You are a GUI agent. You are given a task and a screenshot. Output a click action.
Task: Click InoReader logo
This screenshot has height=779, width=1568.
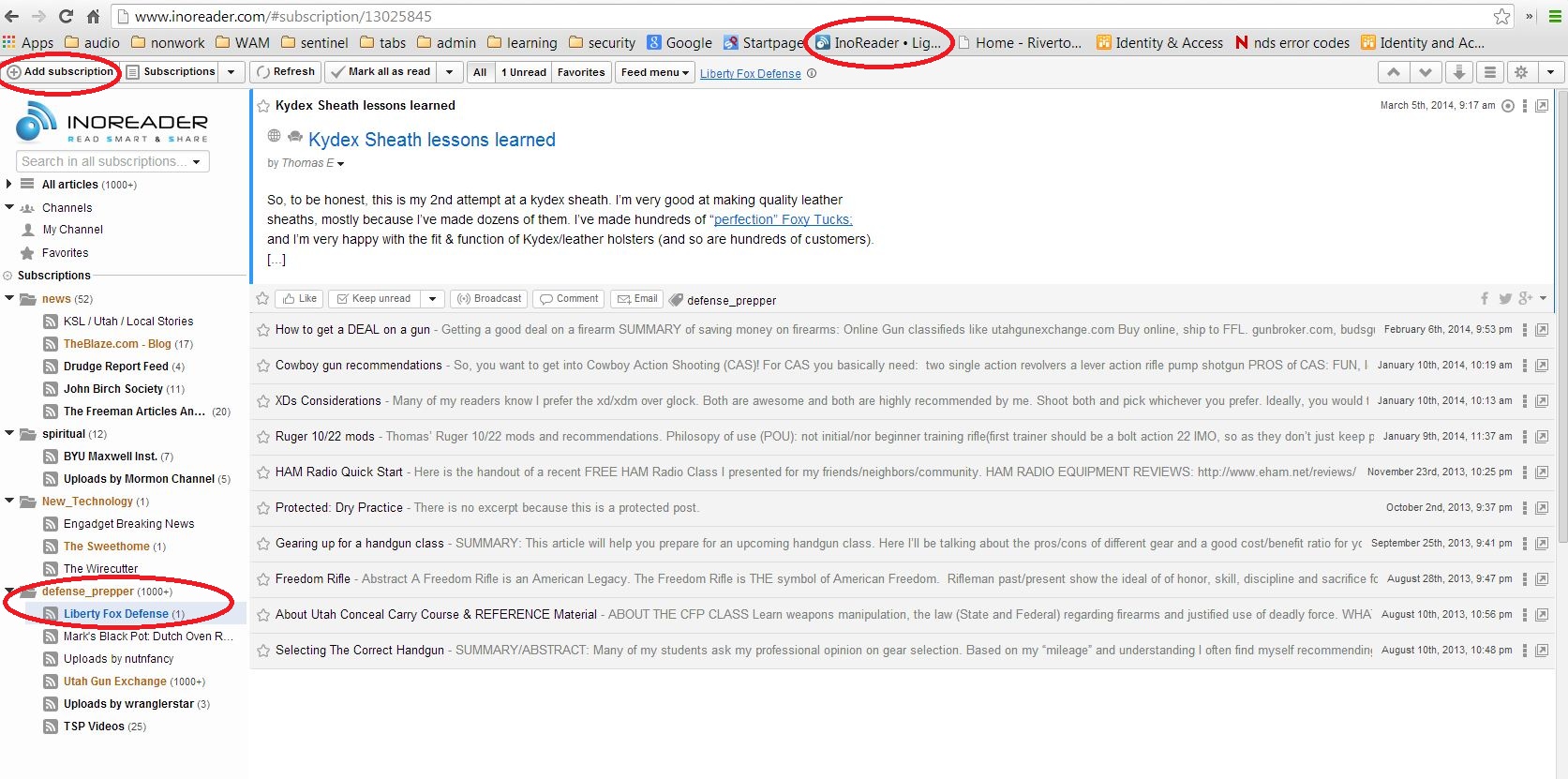(x=112, y=122)
